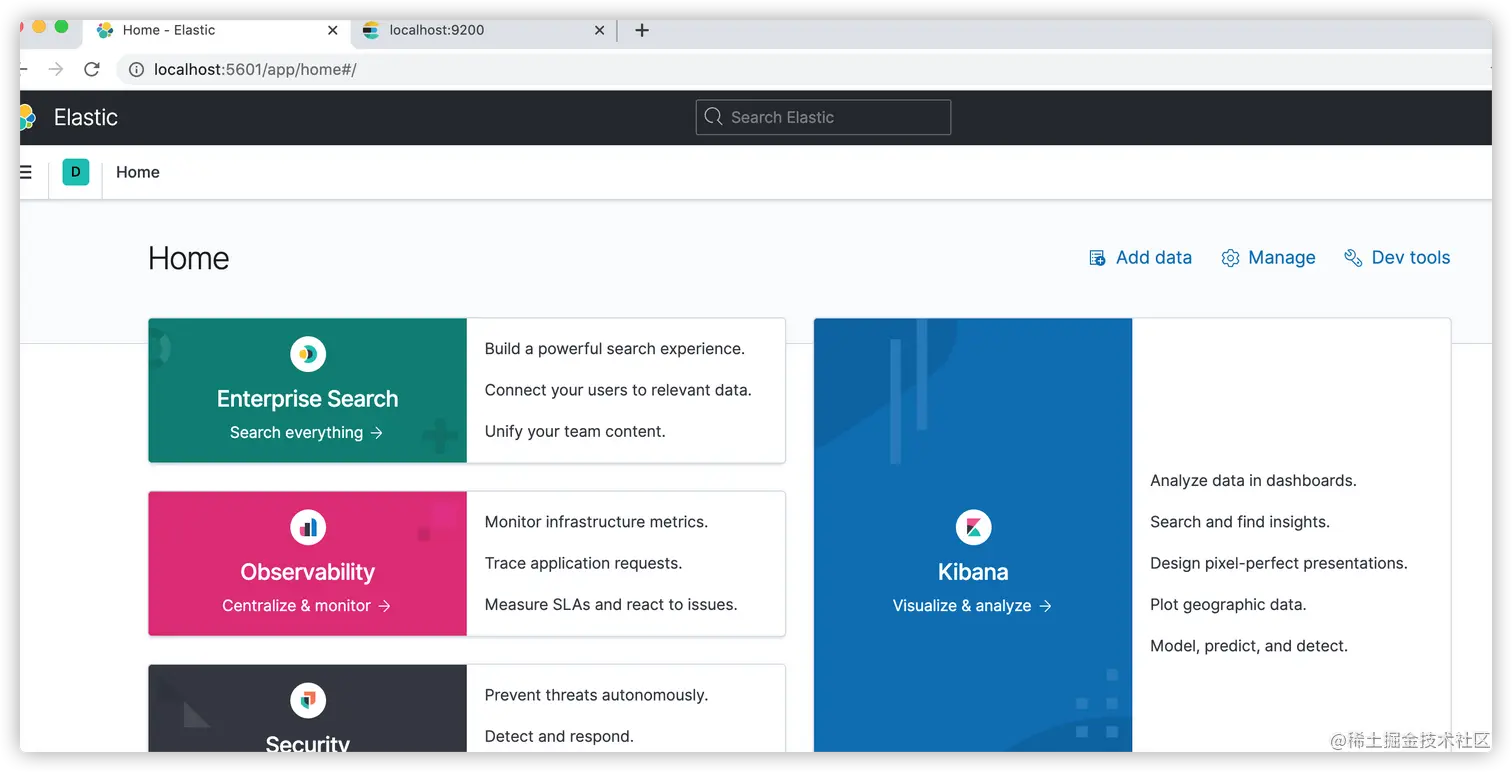The height and width of the screenshot is (772, 1512).
Task: Click the Dev tools wrench icon
Action: click(1353, 258)
